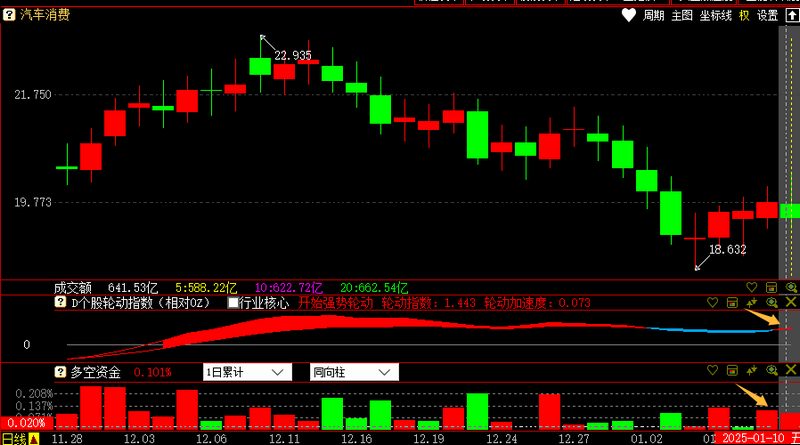Open help for D个股轮动指数 indicator
The image size is (800, 445).
coord(60,302)
